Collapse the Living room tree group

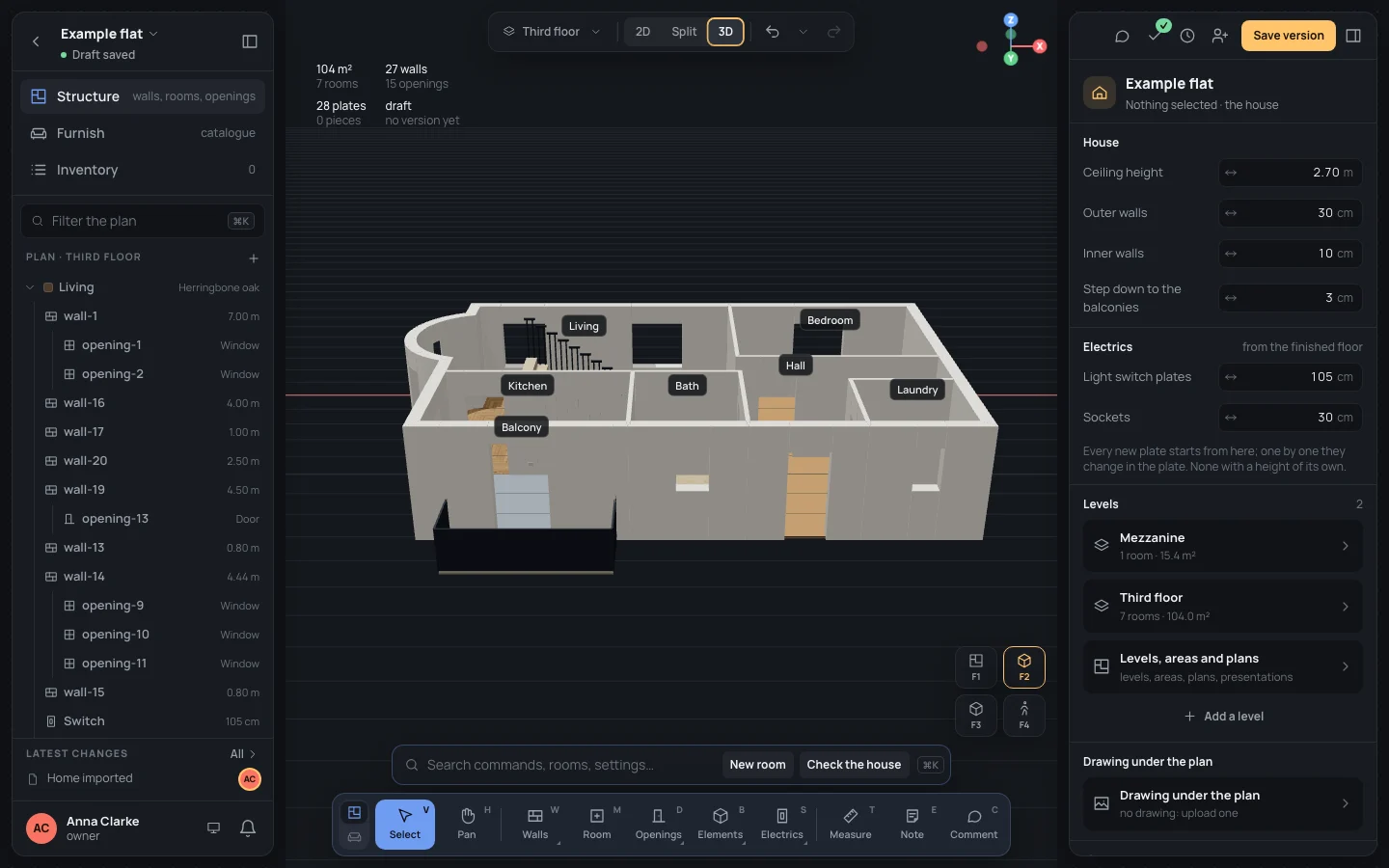coord(30,287)
